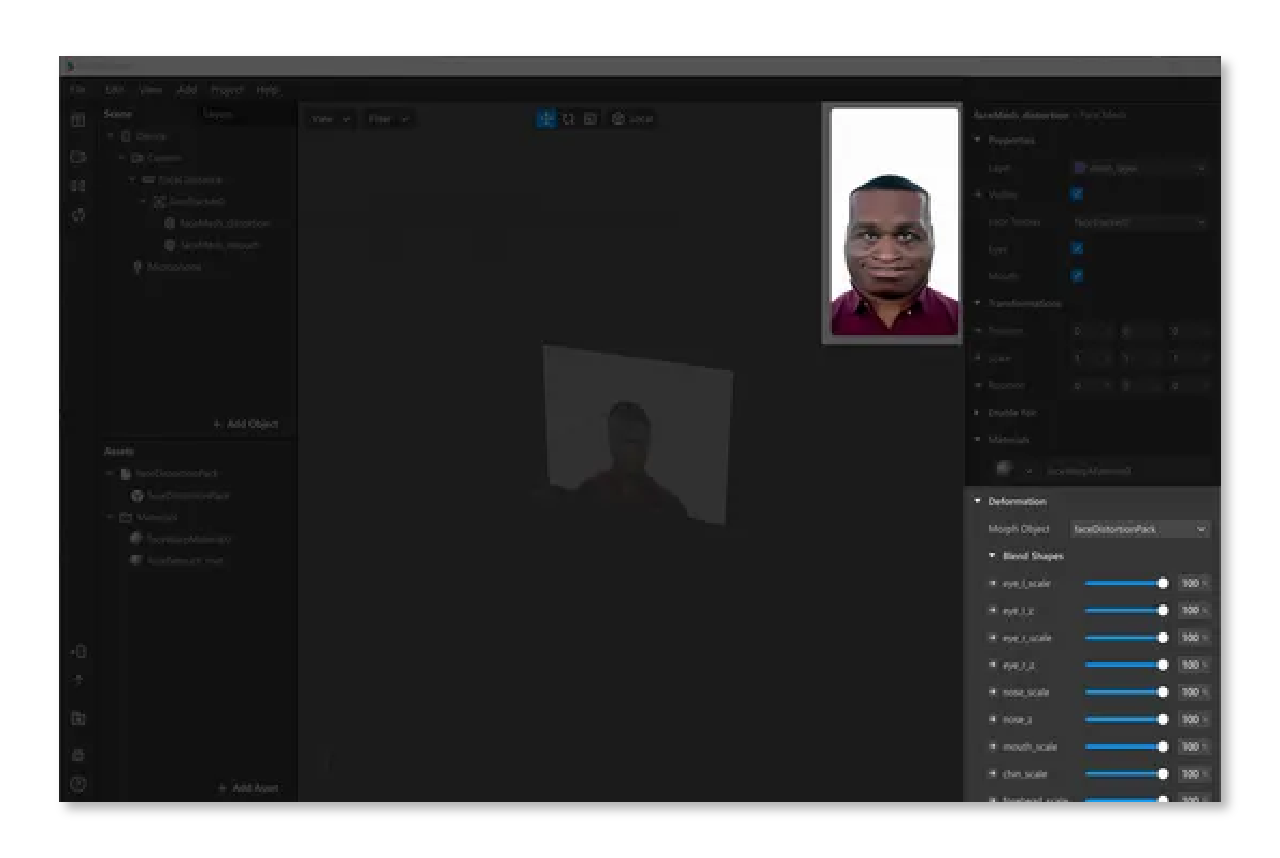Image resolution: width=1280 pixels, height=858 pixels.
Task: Click the camera preview thumbnail showing the face
Action: pos(893,222)
